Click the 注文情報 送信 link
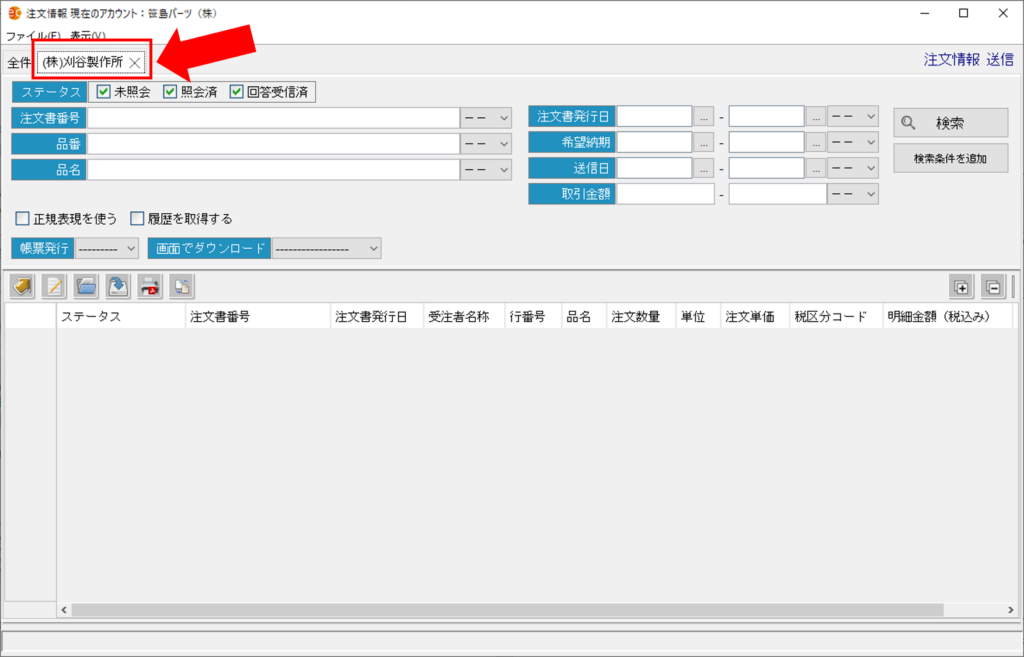This screenshot has height=657, width=1024. 968,60
